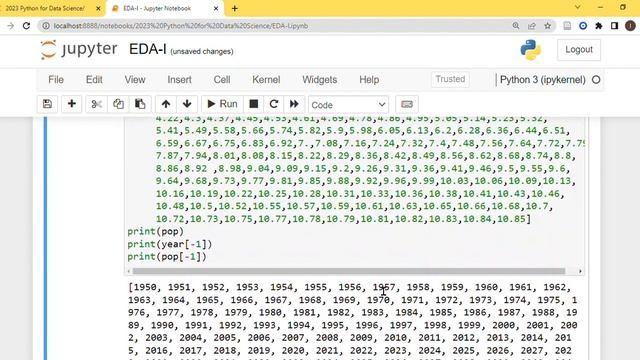640x360 pixels.
Task: Click the browser address bar URL
Action: [181, 26]
